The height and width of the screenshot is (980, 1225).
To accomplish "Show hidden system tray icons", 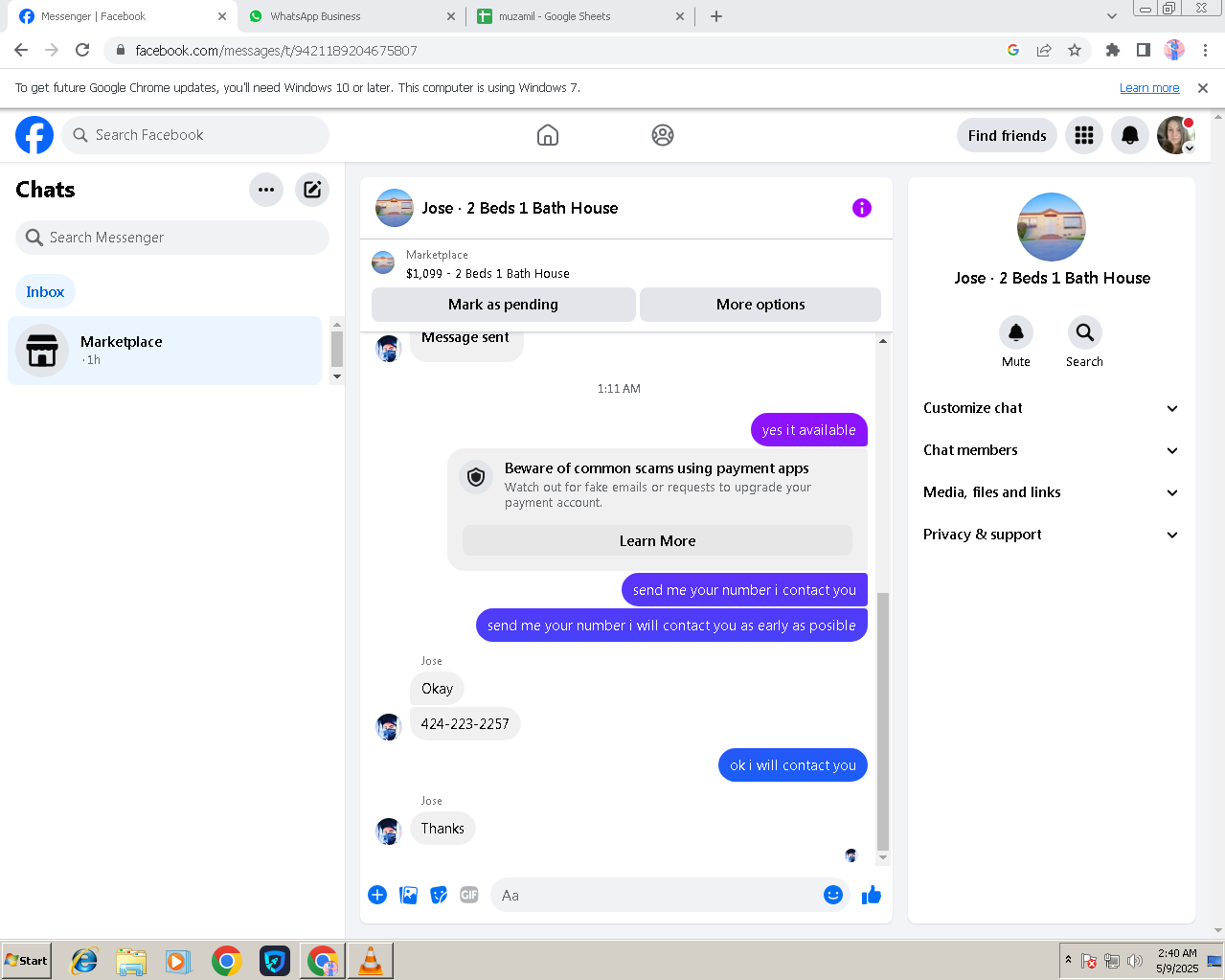I will click(x=1068, y=960).
